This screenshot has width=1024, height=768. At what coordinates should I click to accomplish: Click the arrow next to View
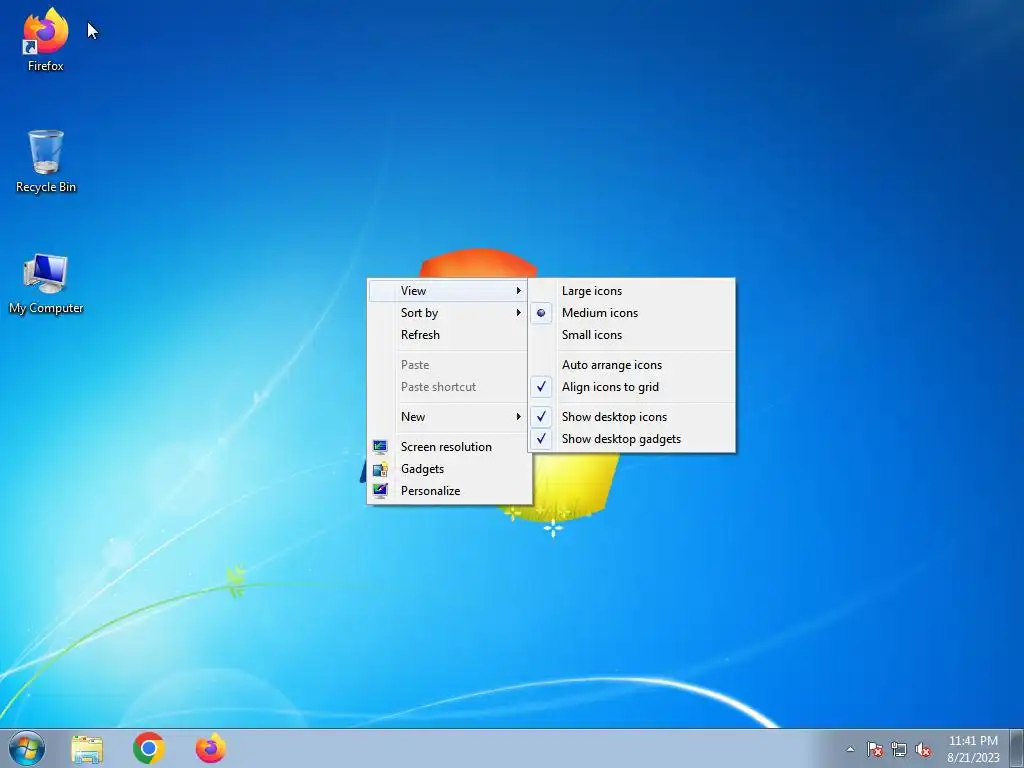pyautogui.click(x=519, y=291)
